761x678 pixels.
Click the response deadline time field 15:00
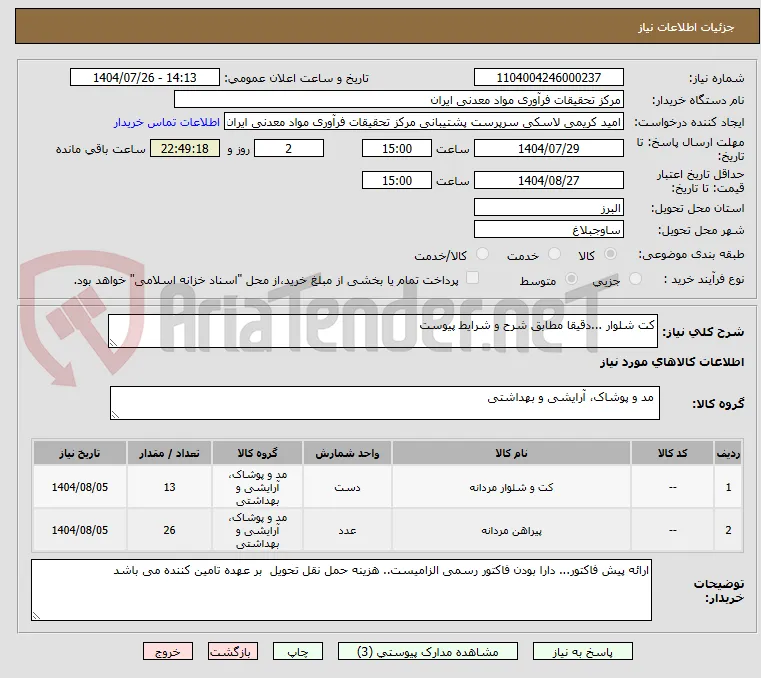tap(397, 149)
